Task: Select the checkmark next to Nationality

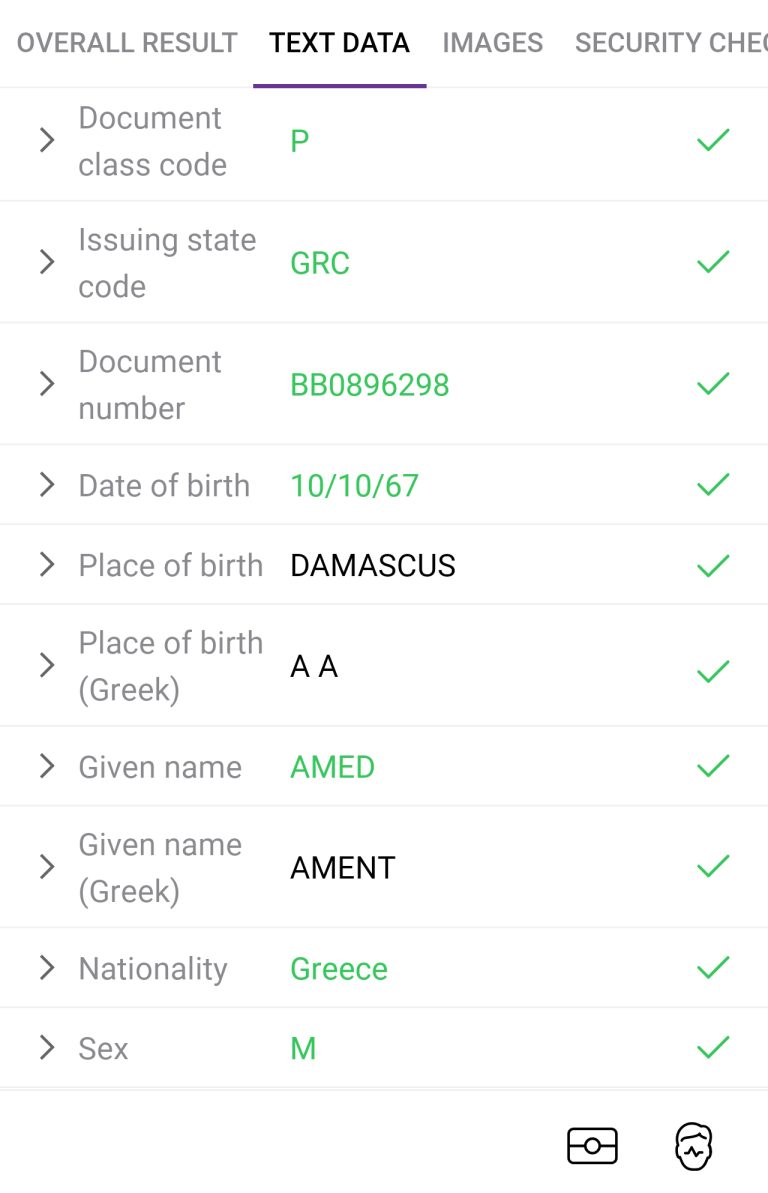Action: 713,968
